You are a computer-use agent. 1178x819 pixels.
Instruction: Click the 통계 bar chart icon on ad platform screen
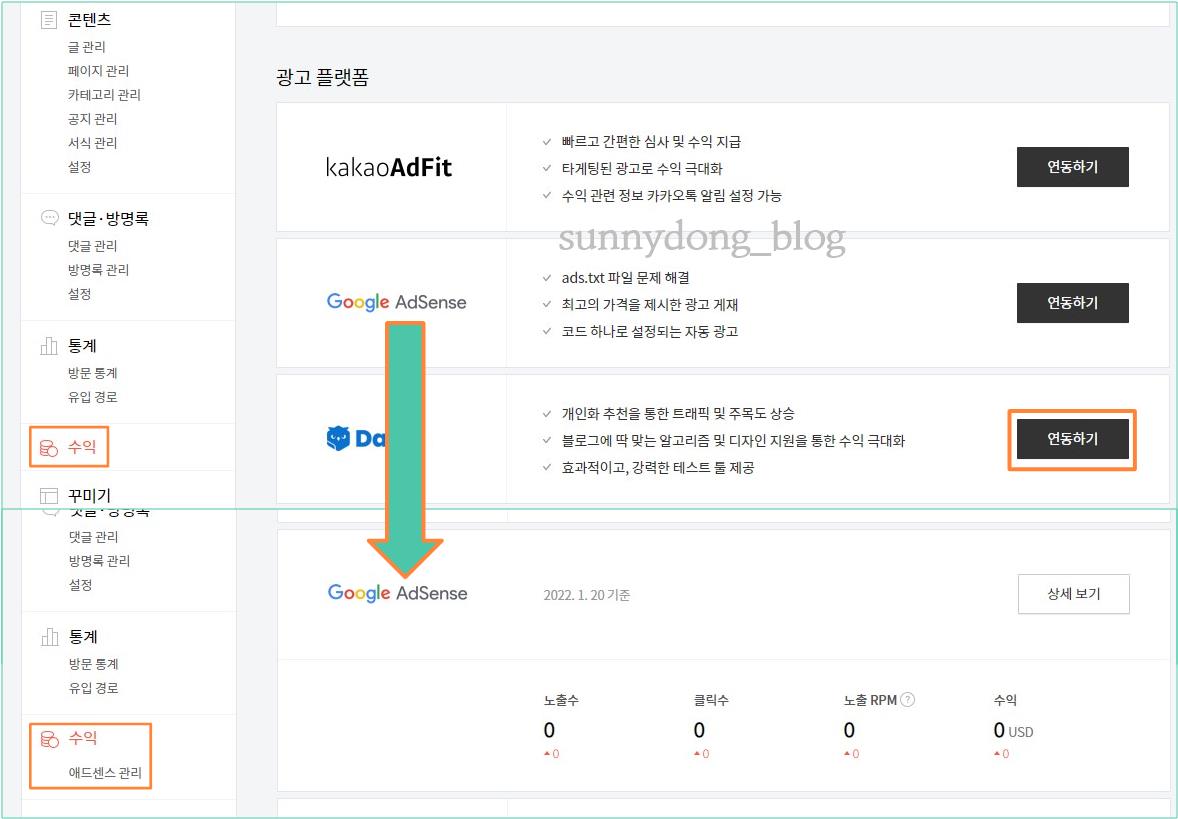[x=49, y=346]
